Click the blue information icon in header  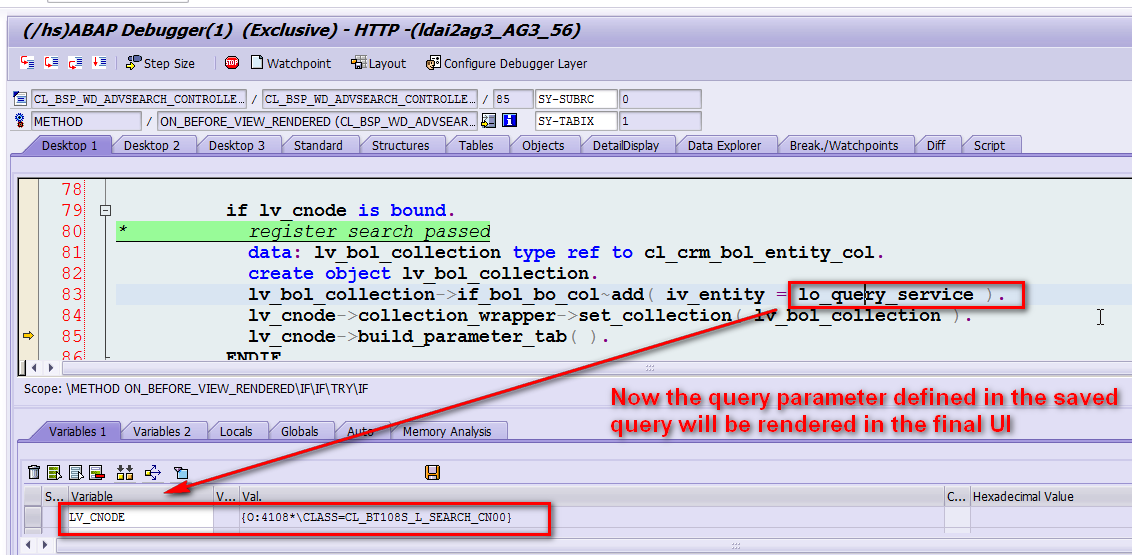coord(510,121)
